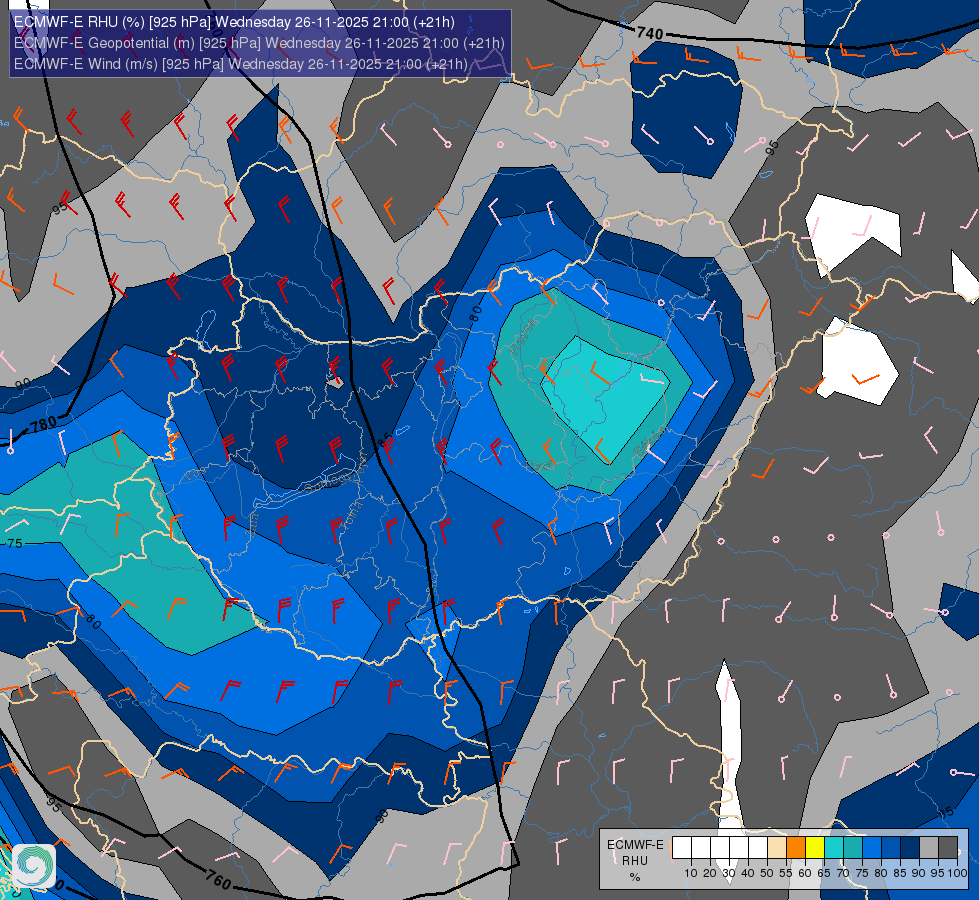The image size is (979, 900).
Task: Click the legend title ECMWF-E RHU %
Action: [x=635, y=861]
